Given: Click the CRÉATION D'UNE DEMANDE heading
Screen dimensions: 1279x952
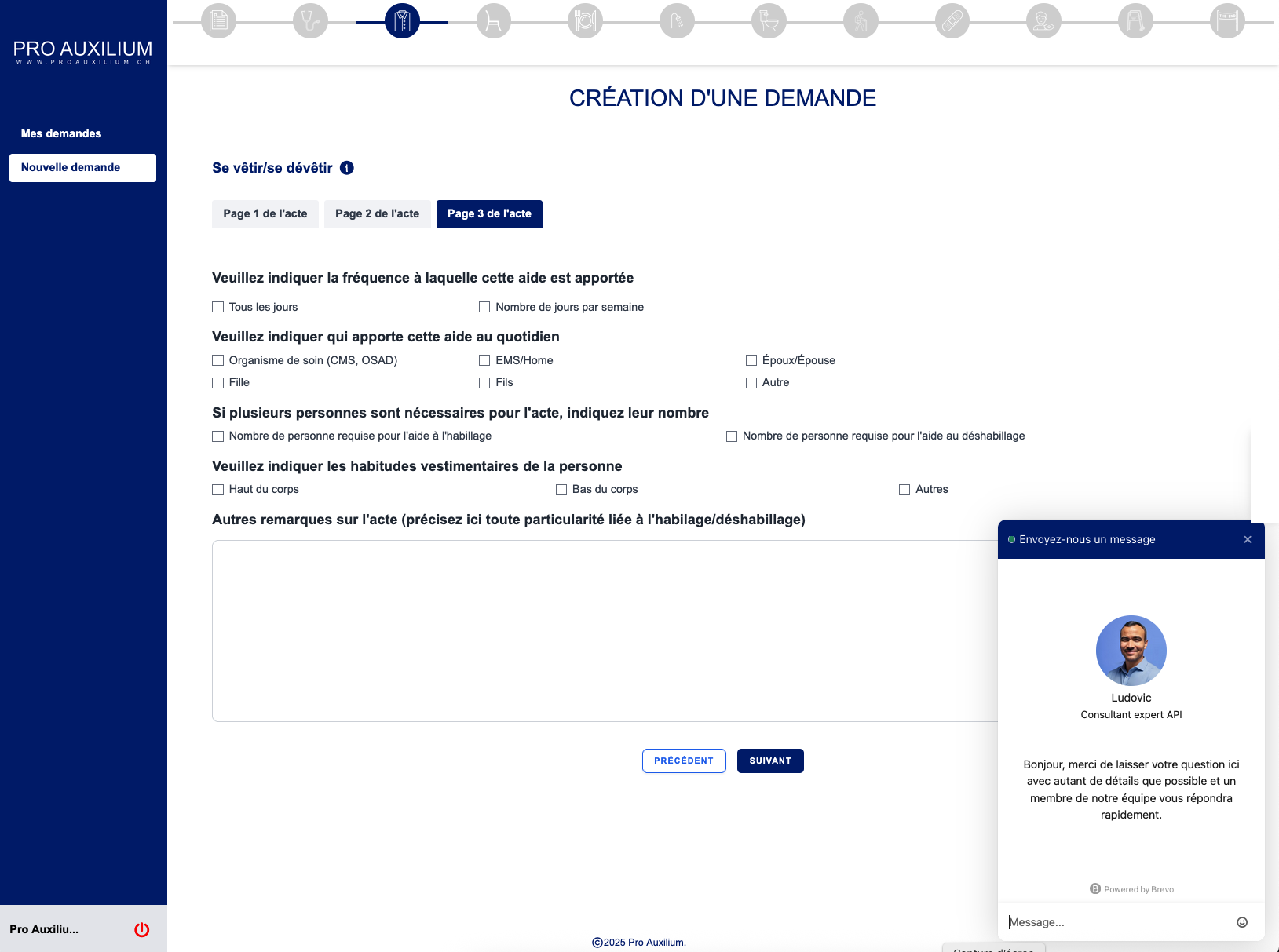Looking at the screenshot, I should point(722,98).
